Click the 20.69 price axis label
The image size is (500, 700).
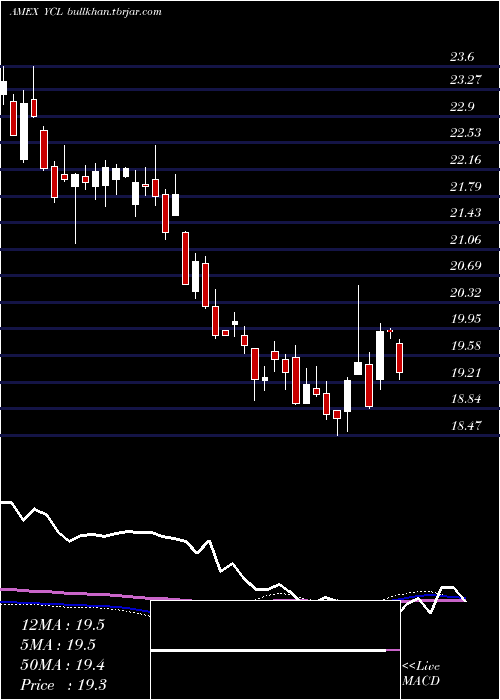[x=466, y=266]
